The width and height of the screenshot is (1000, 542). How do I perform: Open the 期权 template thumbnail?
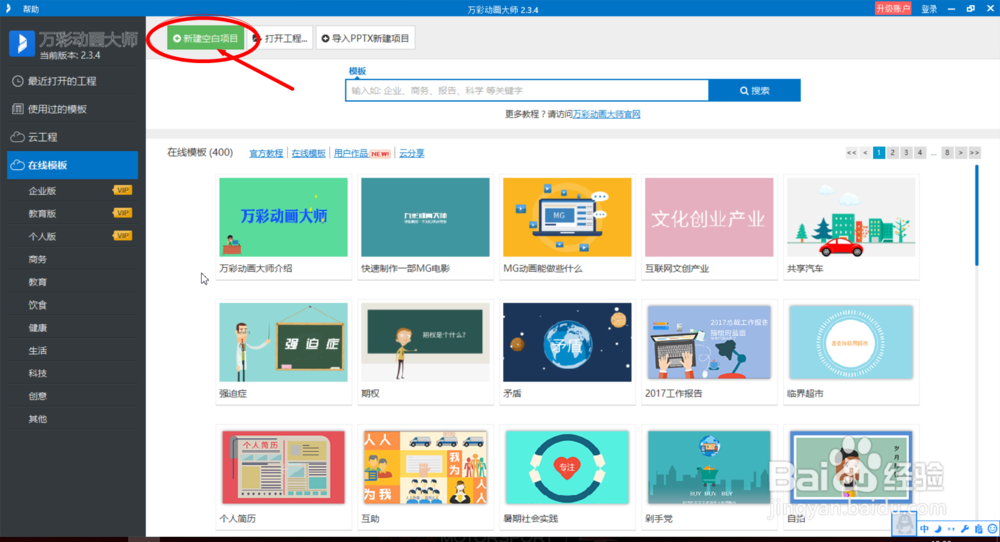point(425,342)
